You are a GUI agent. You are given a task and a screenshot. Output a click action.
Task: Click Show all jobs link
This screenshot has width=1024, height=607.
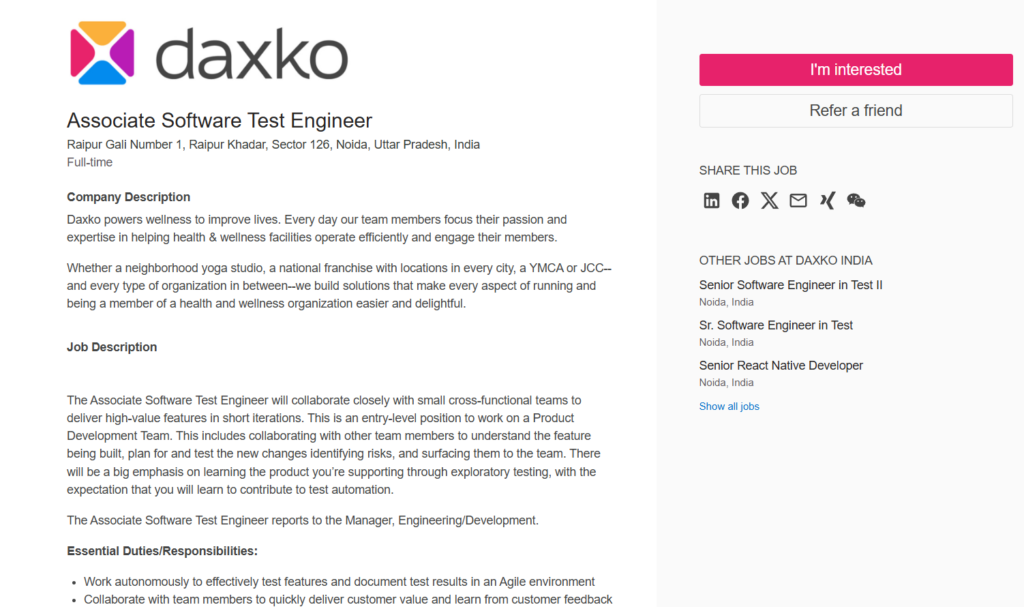click(x=729, y=406)
